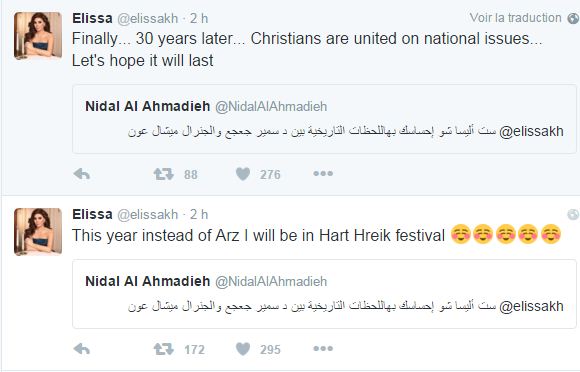
Task: Open the @elissakh handle in the first tweet header
Action: coord(148,18)
